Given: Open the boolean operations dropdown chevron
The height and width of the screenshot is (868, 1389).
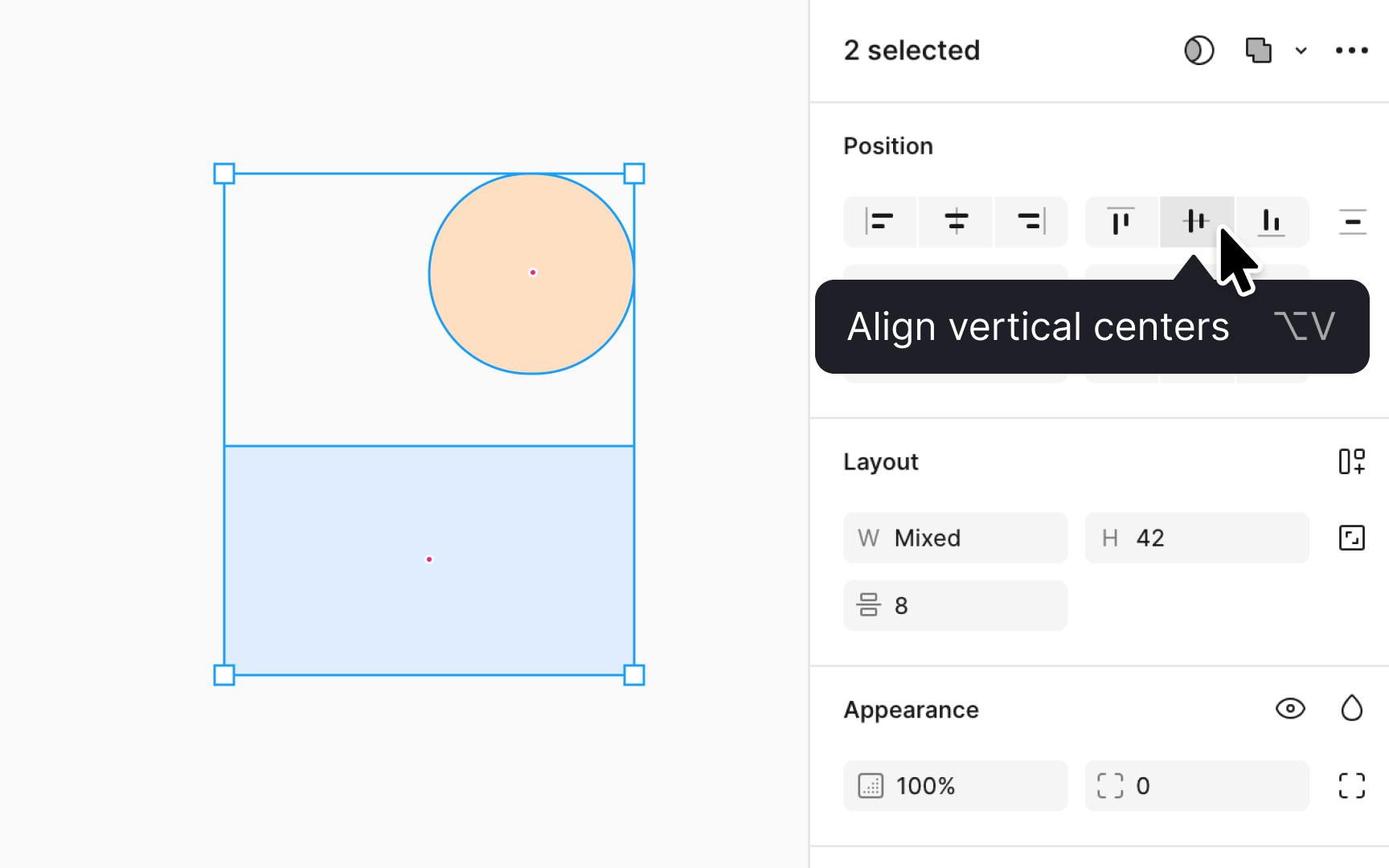Looking at the screenshot, I should click(1301, 50).
